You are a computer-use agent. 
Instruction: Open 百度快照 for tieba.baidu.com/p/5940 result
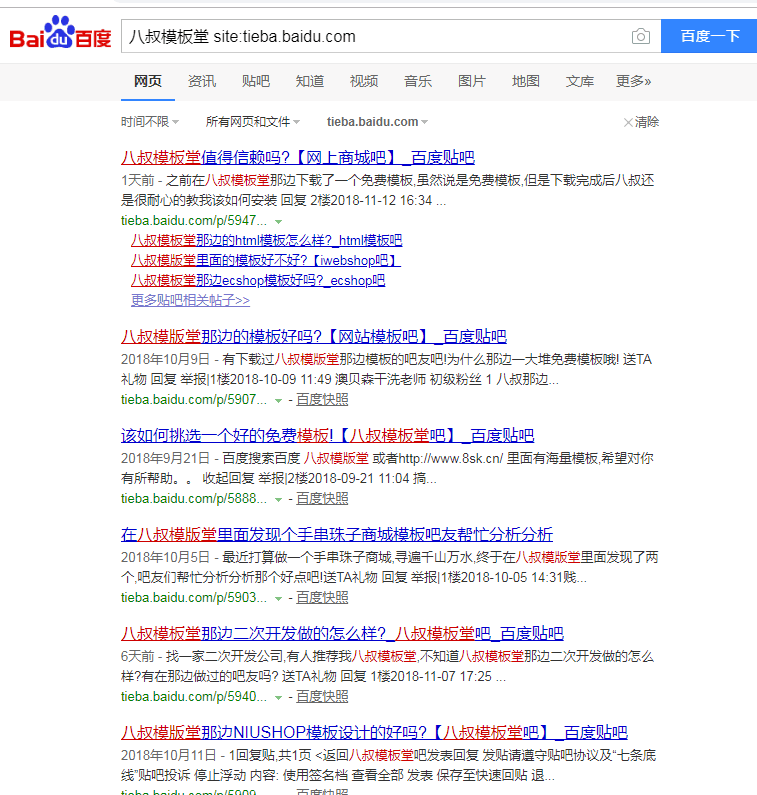(322, 697)
